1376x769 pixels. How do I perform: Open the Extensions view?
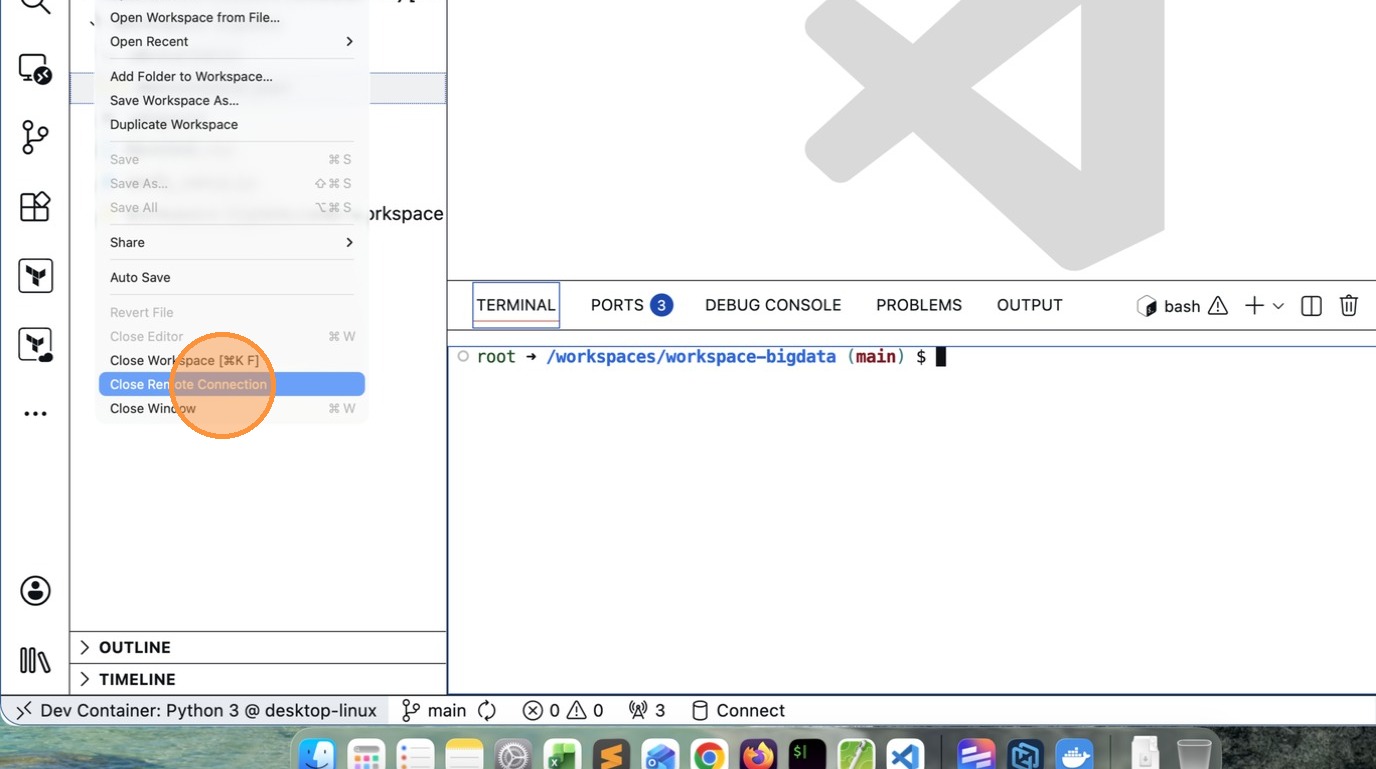35,206
